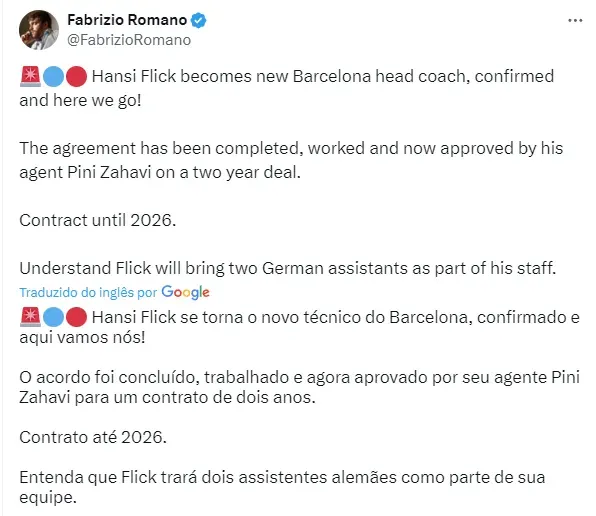Click the Google logo beside the translation note

pyautogui.click(x=185, y=292)
